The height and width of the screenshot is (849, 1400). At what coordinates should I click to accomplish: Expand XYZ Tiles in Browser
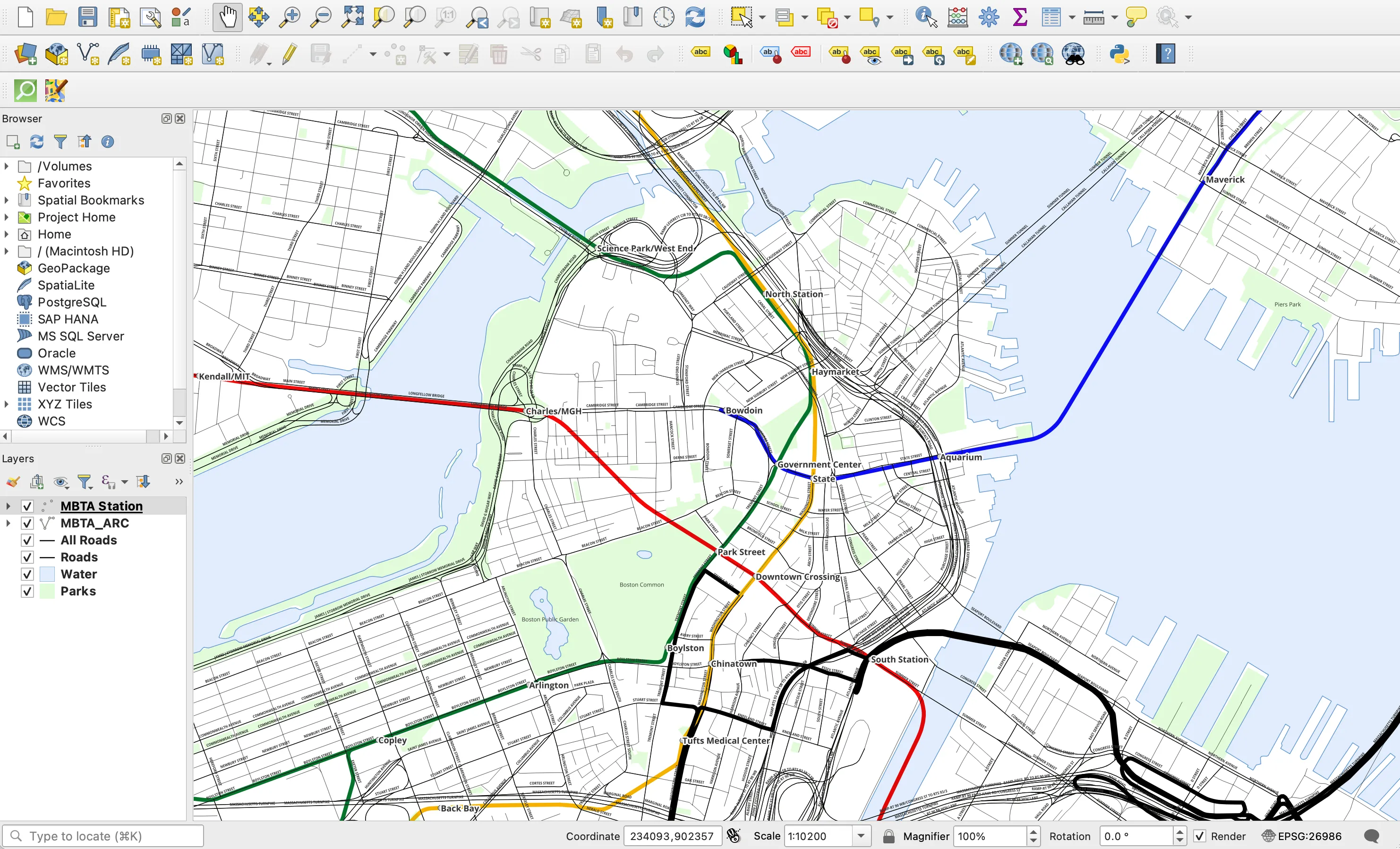[x=7, y=404]
